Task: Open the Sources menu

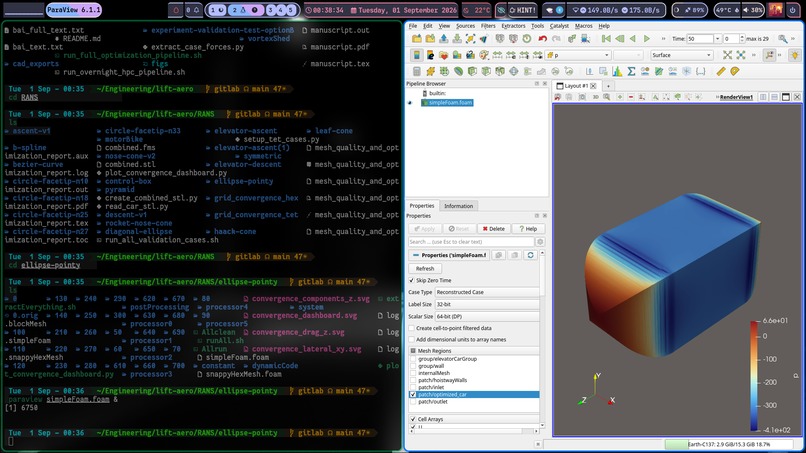Action: pyautogui.click(x=465, y=26)
